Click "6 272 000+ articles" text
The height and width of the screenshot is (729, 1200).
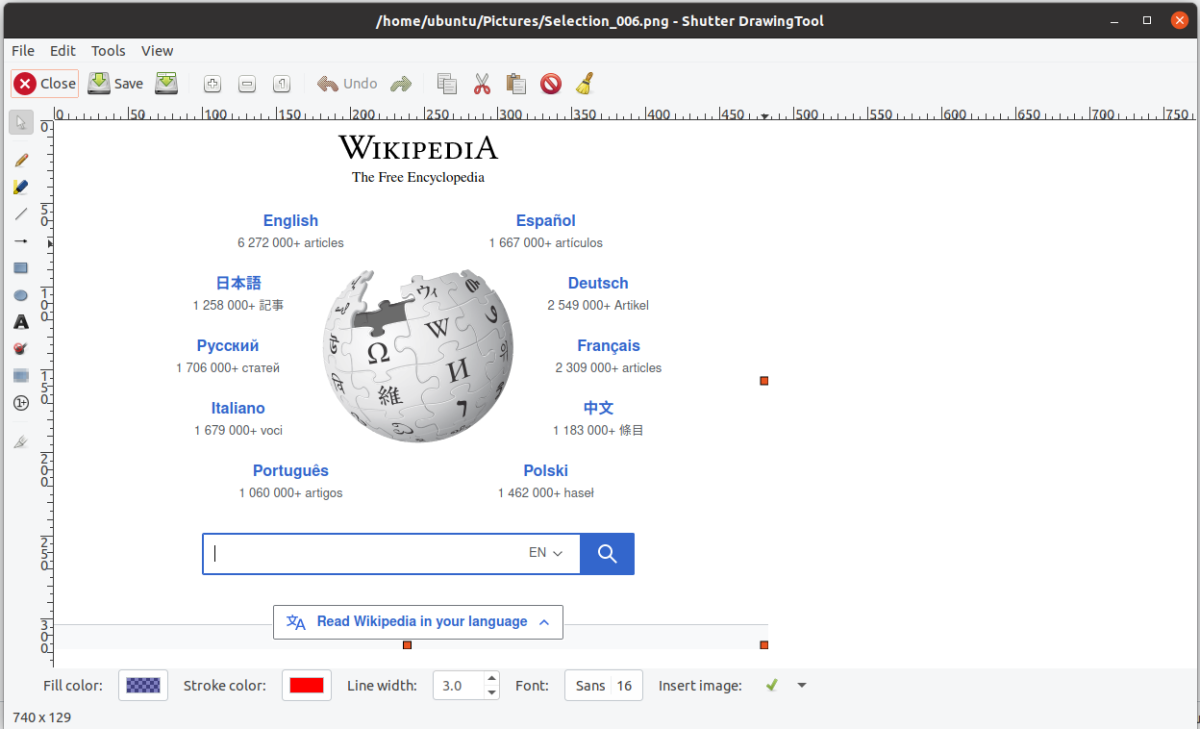(x=291, y=243)
